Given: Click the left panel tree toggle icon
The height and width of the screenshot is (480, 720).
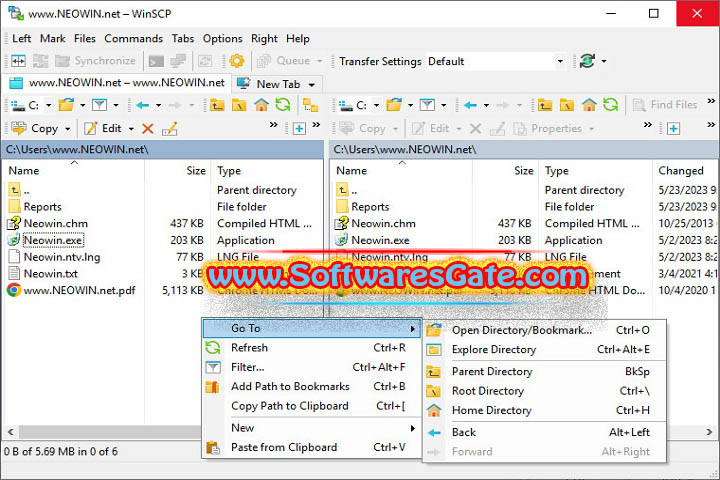Looking at the screenshot, I should [x=310, y=105].
